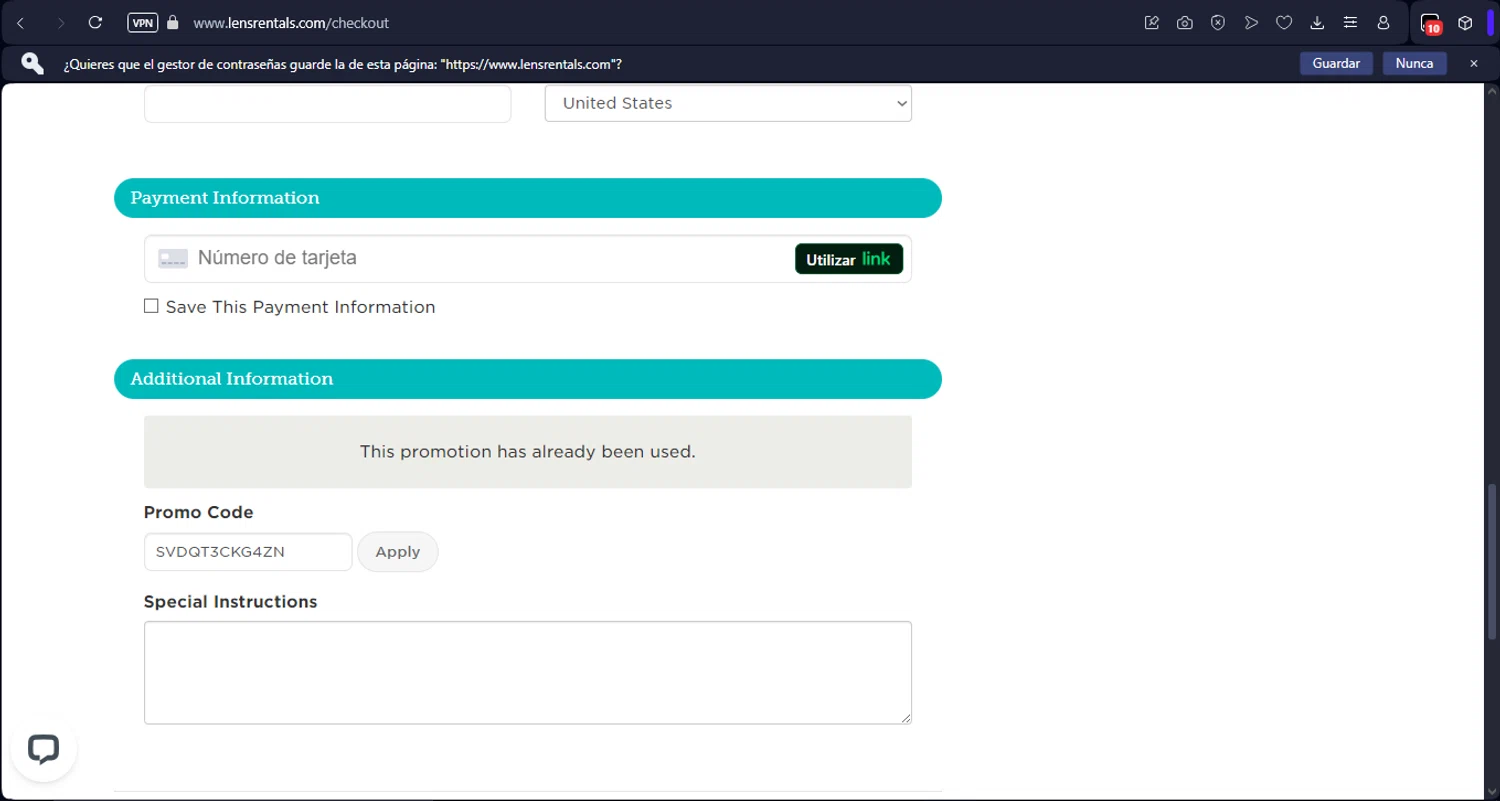Click the Additional Information section header

coord(528,379)
